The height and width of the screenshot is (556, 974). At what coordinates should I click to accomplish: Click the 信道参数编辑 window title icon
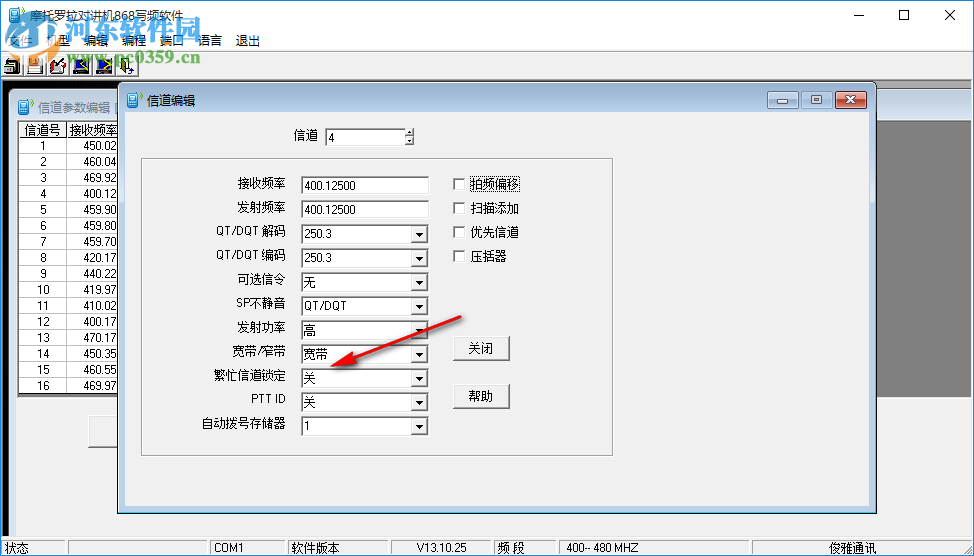[25, 107]
